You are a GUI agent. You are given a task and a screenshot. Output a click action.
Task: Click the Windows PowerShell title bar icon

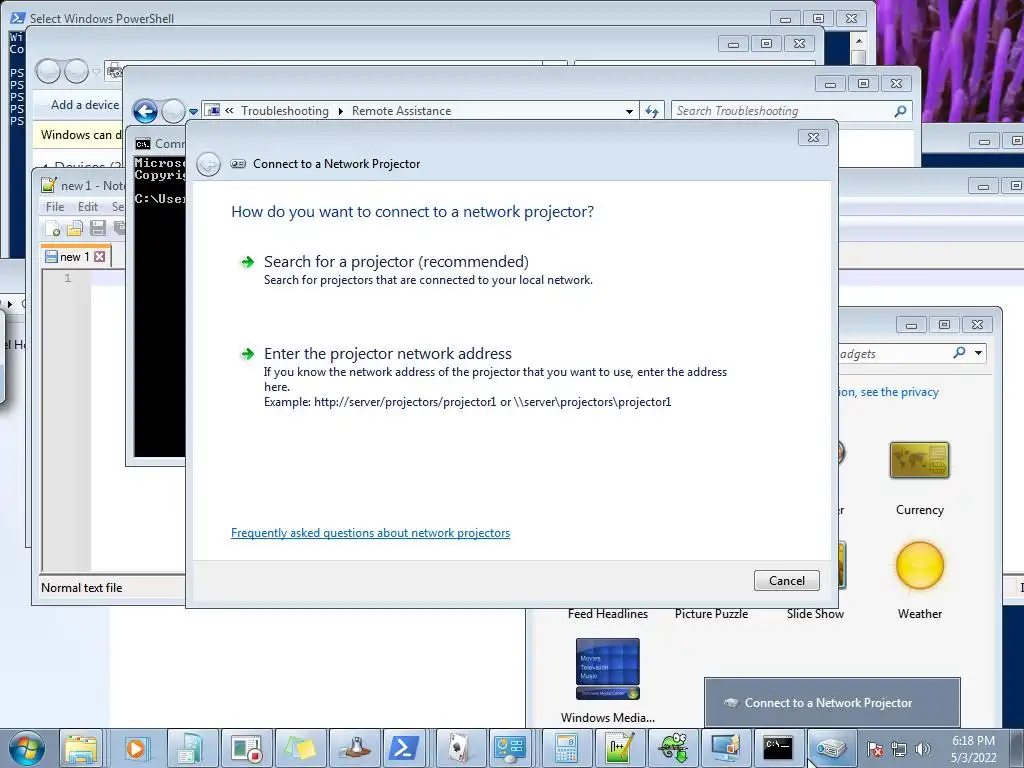18,18
